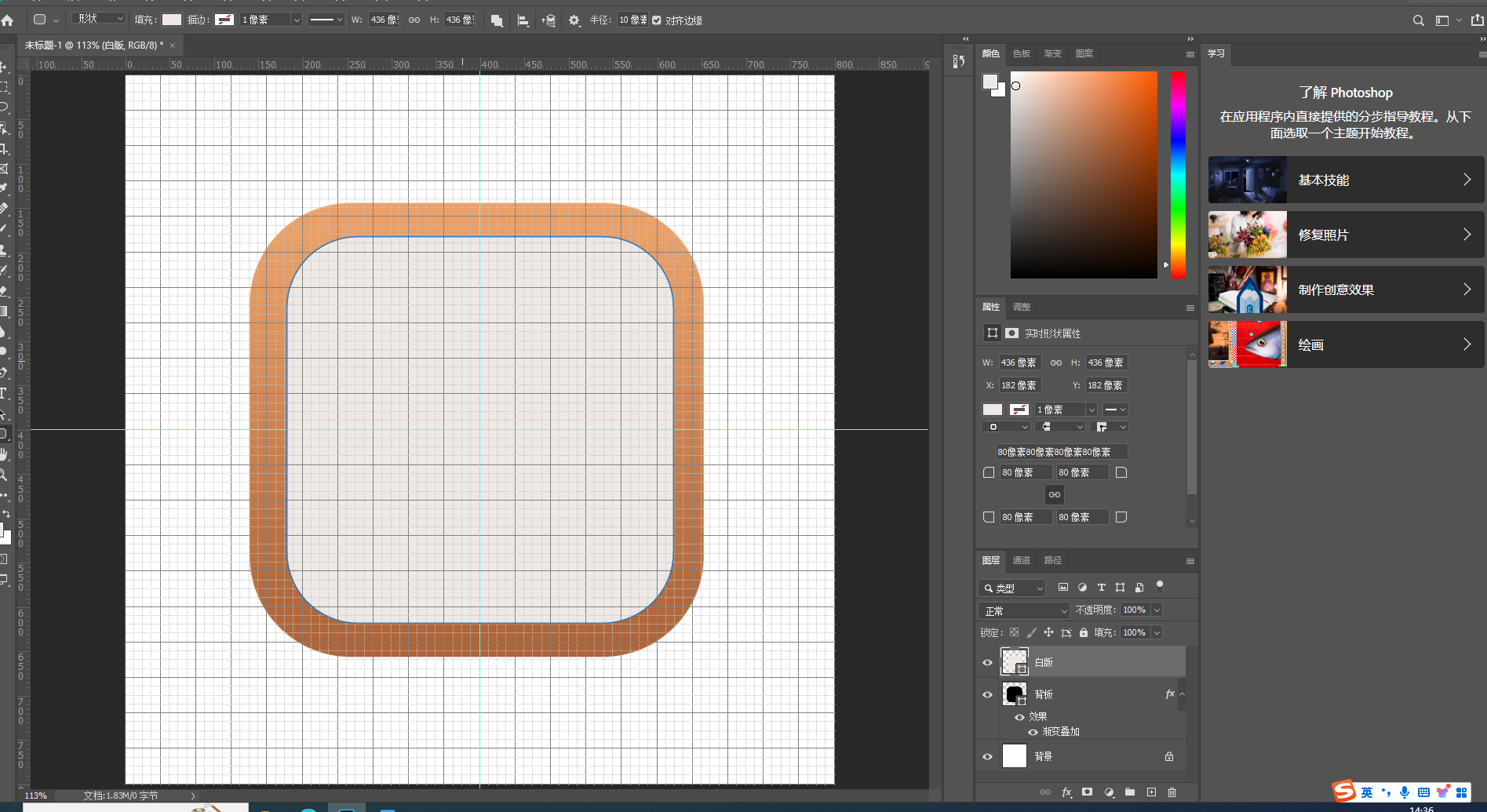Click the new group folder icon

point(1130,792)
